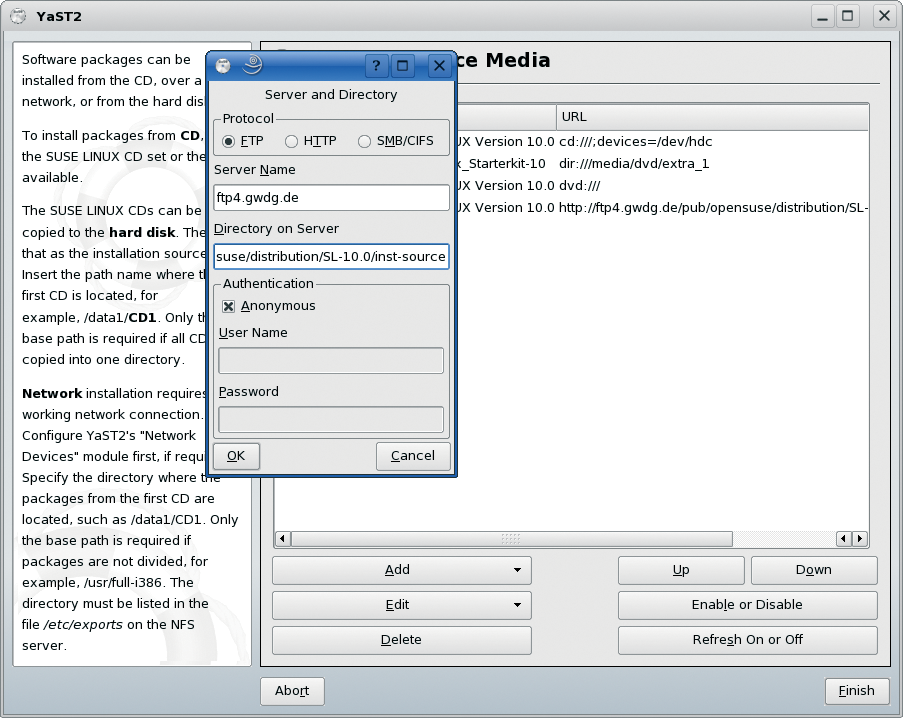This screenshot has height=718, width=903.
Task: Click the Server Name field with ftp4.gwdg.de
Action: click(x=331, y=197)
